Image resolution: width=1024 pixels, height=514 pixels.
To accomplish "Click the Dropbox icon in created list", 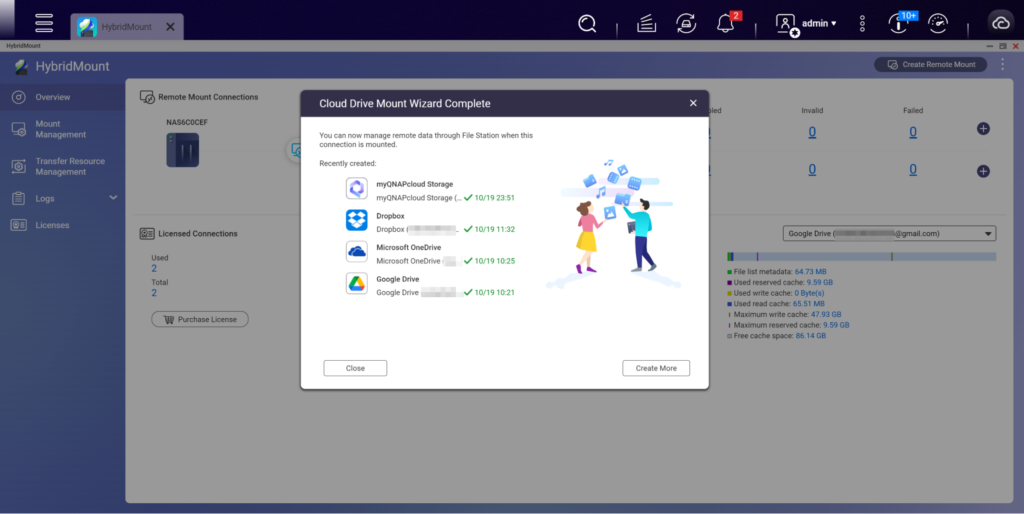I will click(x=357, y=220).
